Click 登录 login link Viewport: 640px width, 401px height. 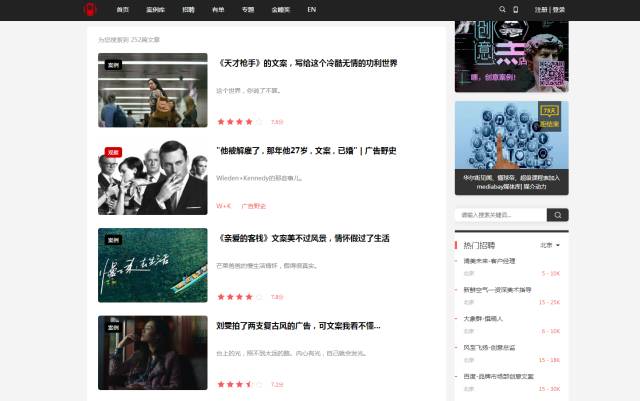click(x=559, y=9)
